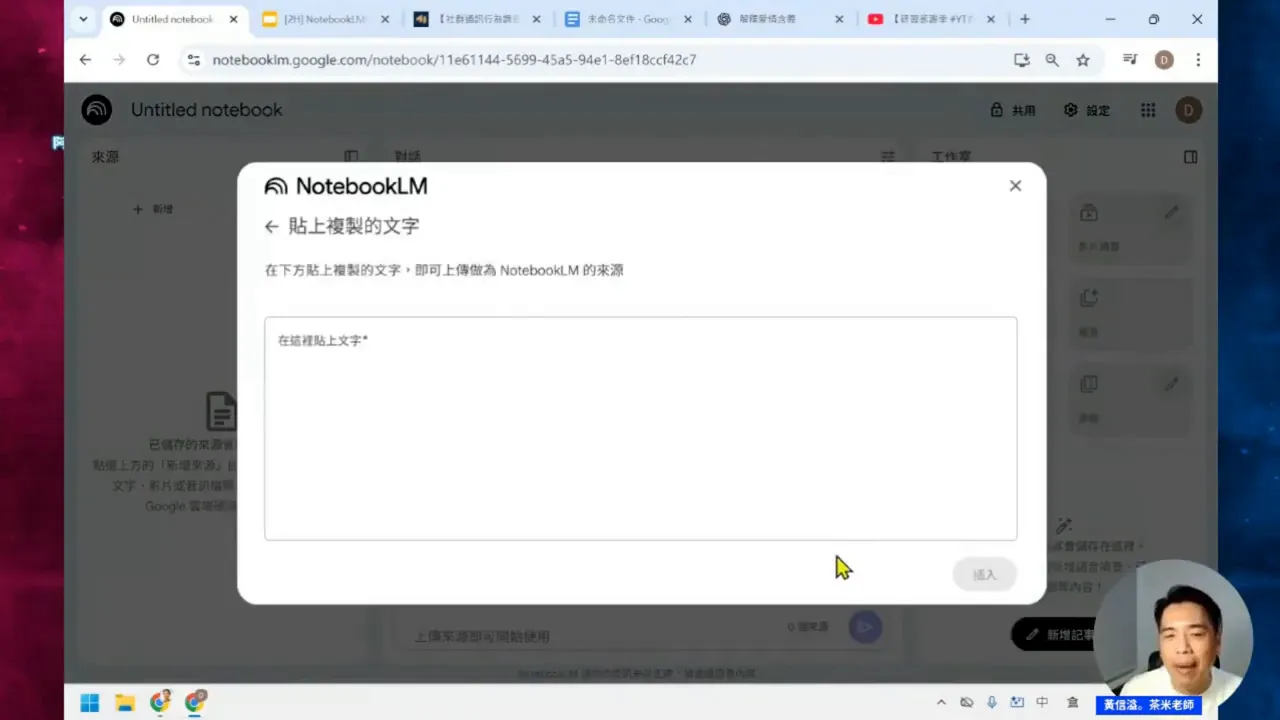Open the second Chrome taskbar icon
This screenshot has width=1280, height=720.
point(195,703)
